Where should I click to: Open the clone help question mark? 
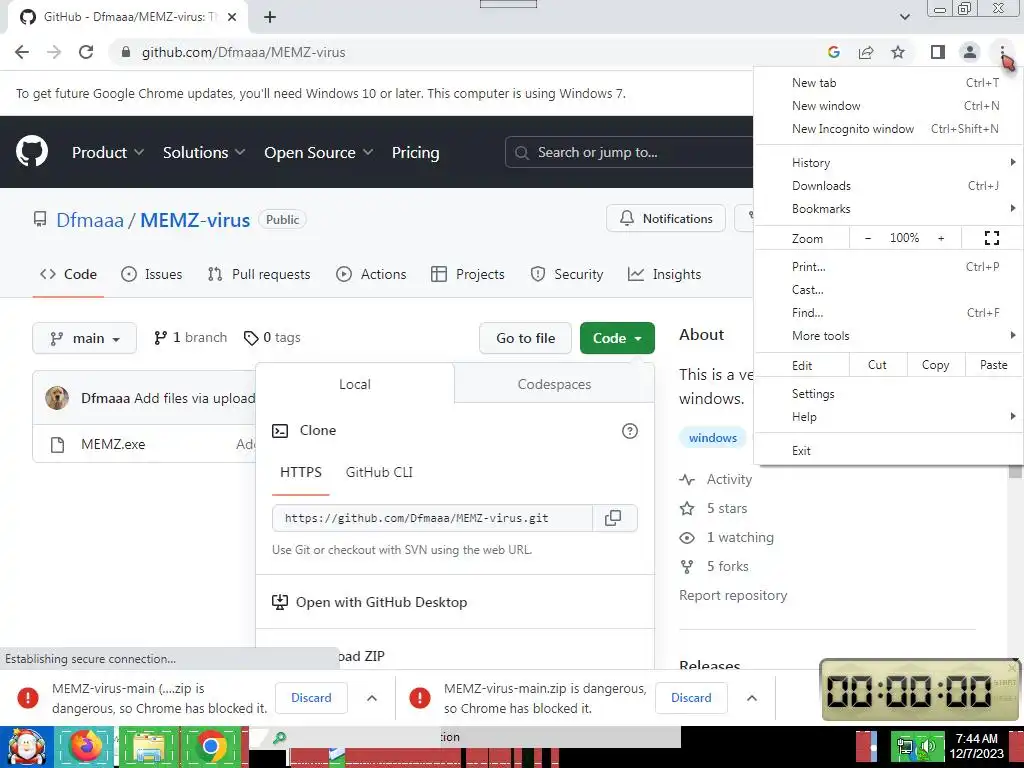click(x=630, y=431)
